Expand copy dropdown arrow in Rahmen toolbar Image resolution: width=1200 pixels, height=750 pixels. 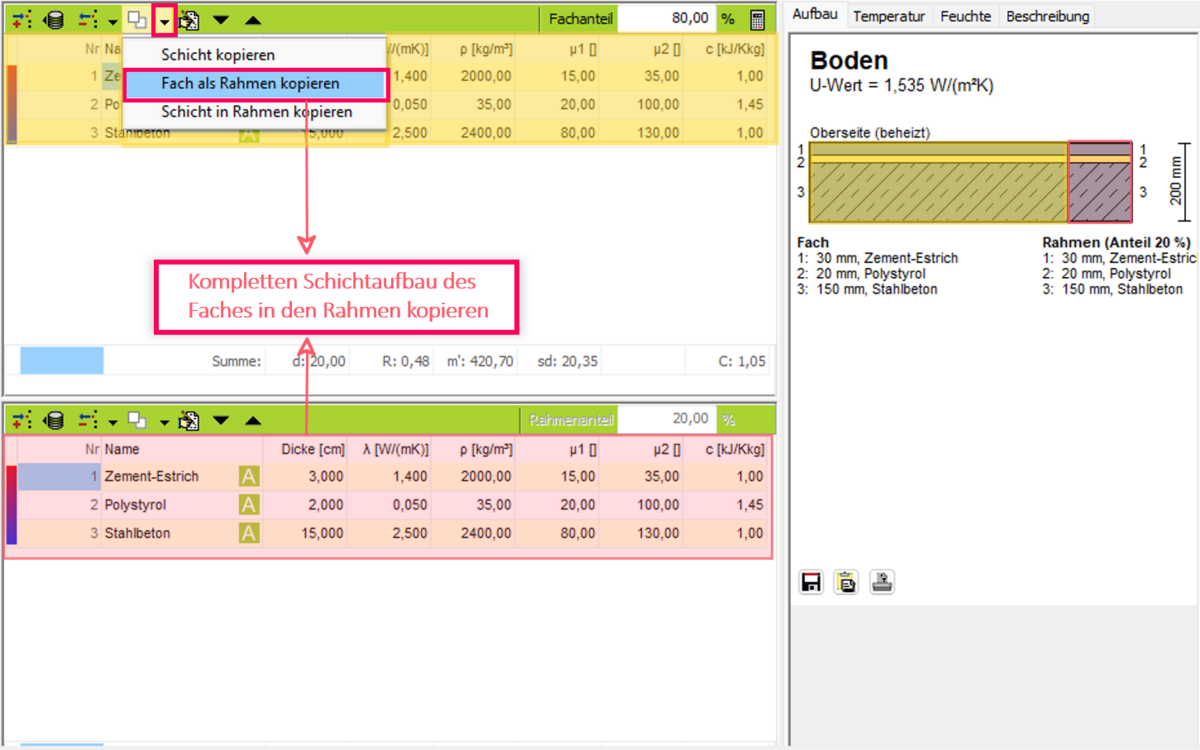[165, 422]
